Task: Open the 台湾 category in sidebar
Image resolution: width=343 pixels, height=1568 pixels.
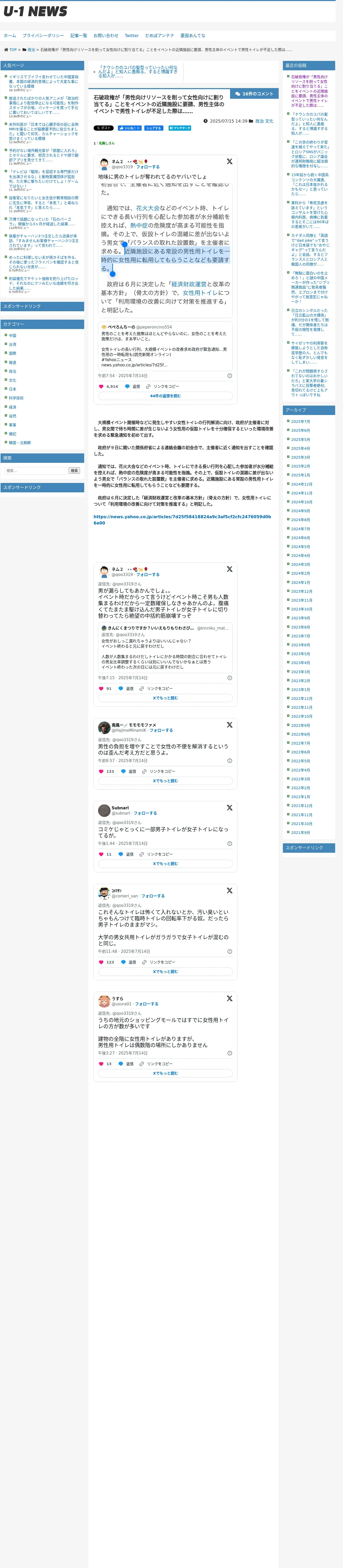Action: [x=13, y=344]
